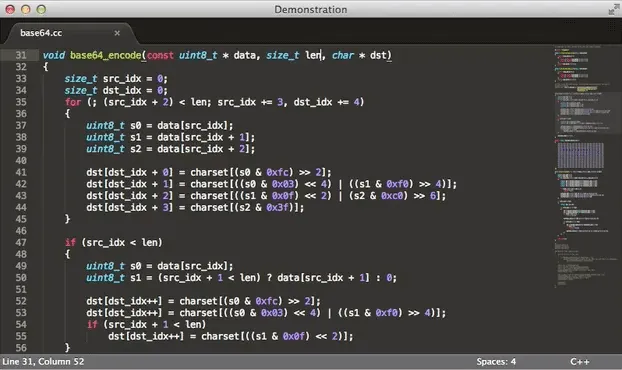Click line number 47 in the gutter
The image size is (622, 370).
(x=21, y=242)
